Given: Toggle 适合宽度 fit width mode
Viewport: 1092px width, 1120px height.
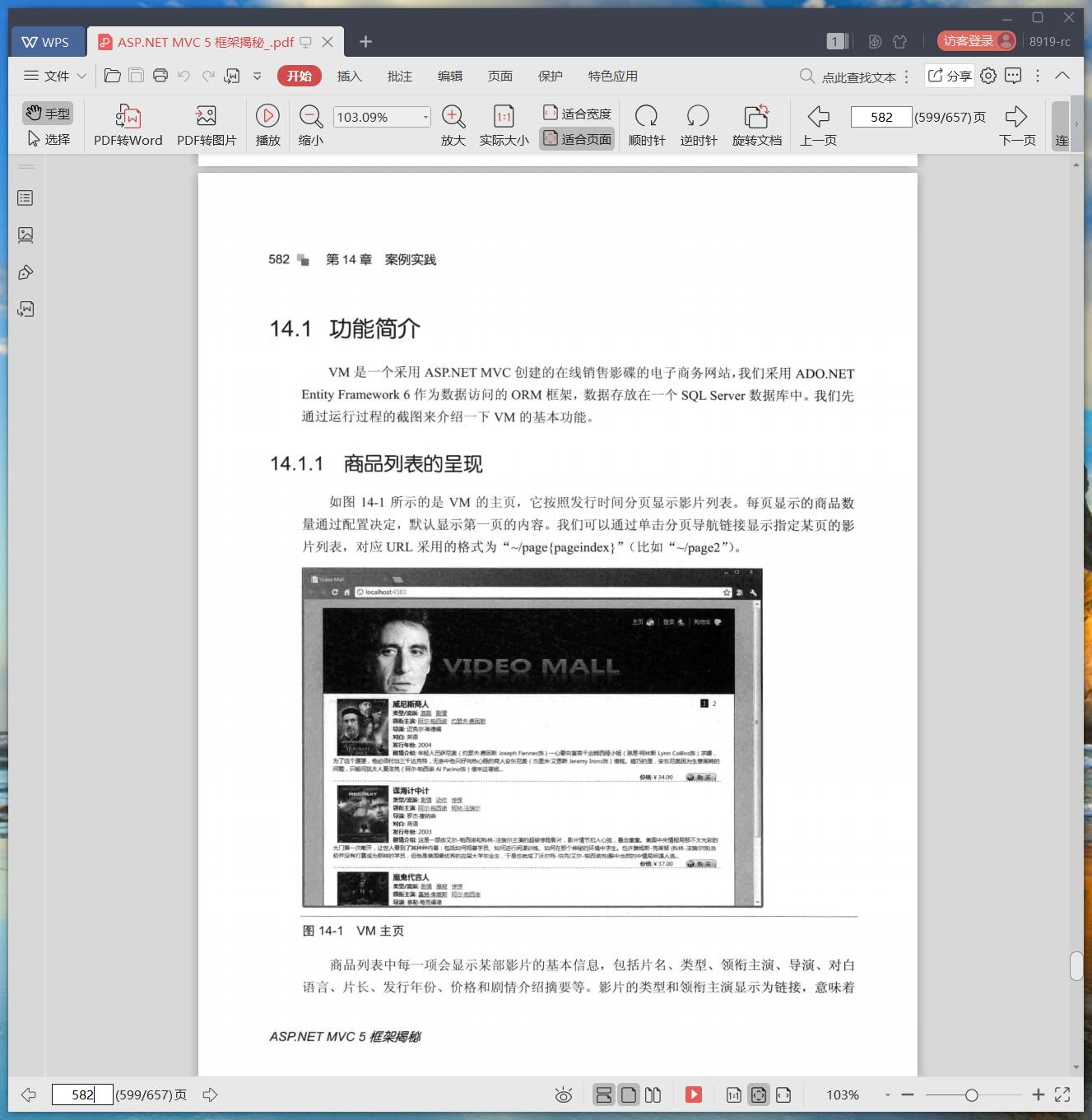Looking at the screenshot, I should coord(577,114).
